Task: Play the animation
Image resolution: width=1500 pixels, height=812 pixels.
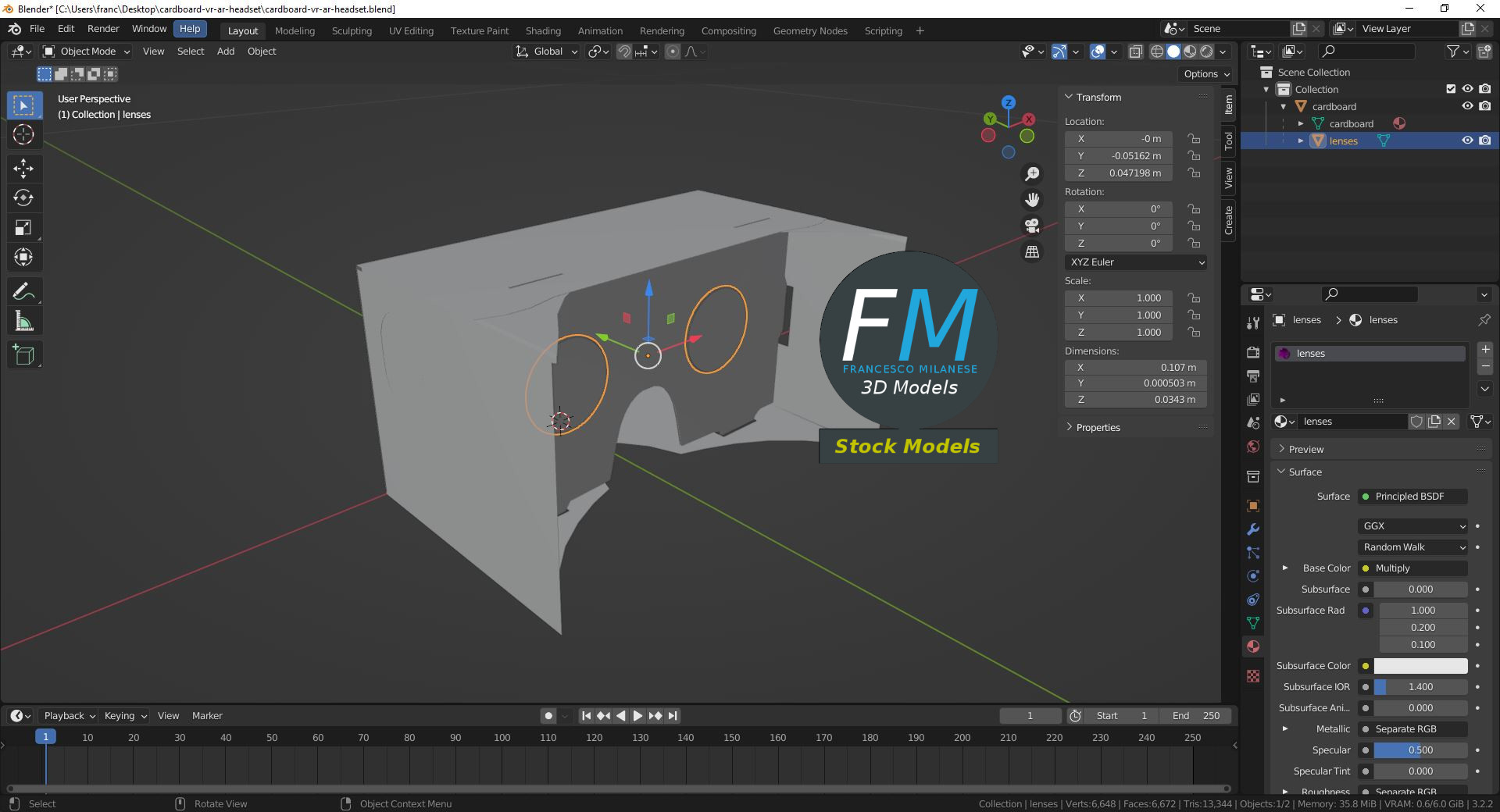Action: 637,716
